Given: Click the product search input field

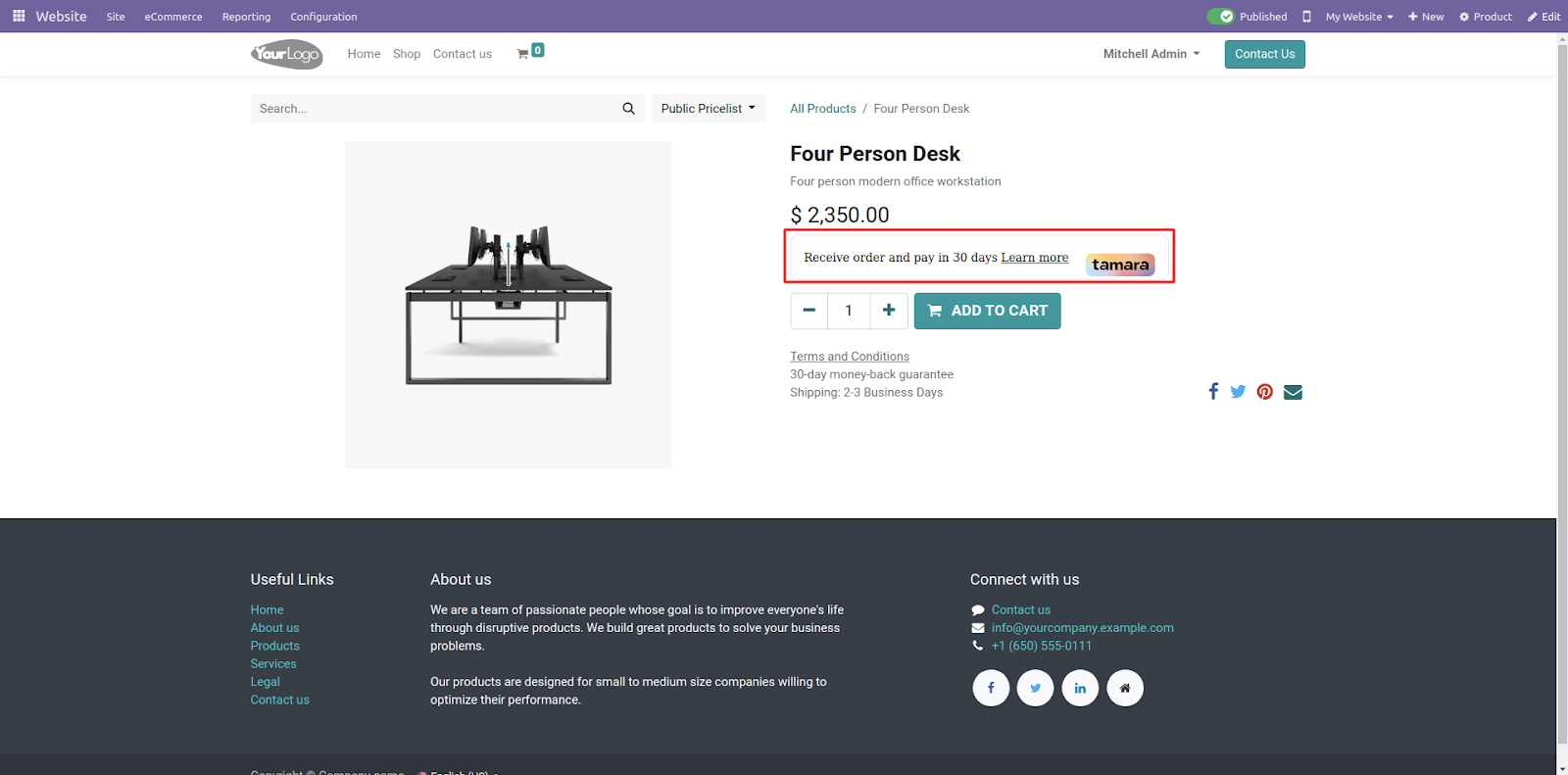Looking at the screenshot, I should coord(431,109).
